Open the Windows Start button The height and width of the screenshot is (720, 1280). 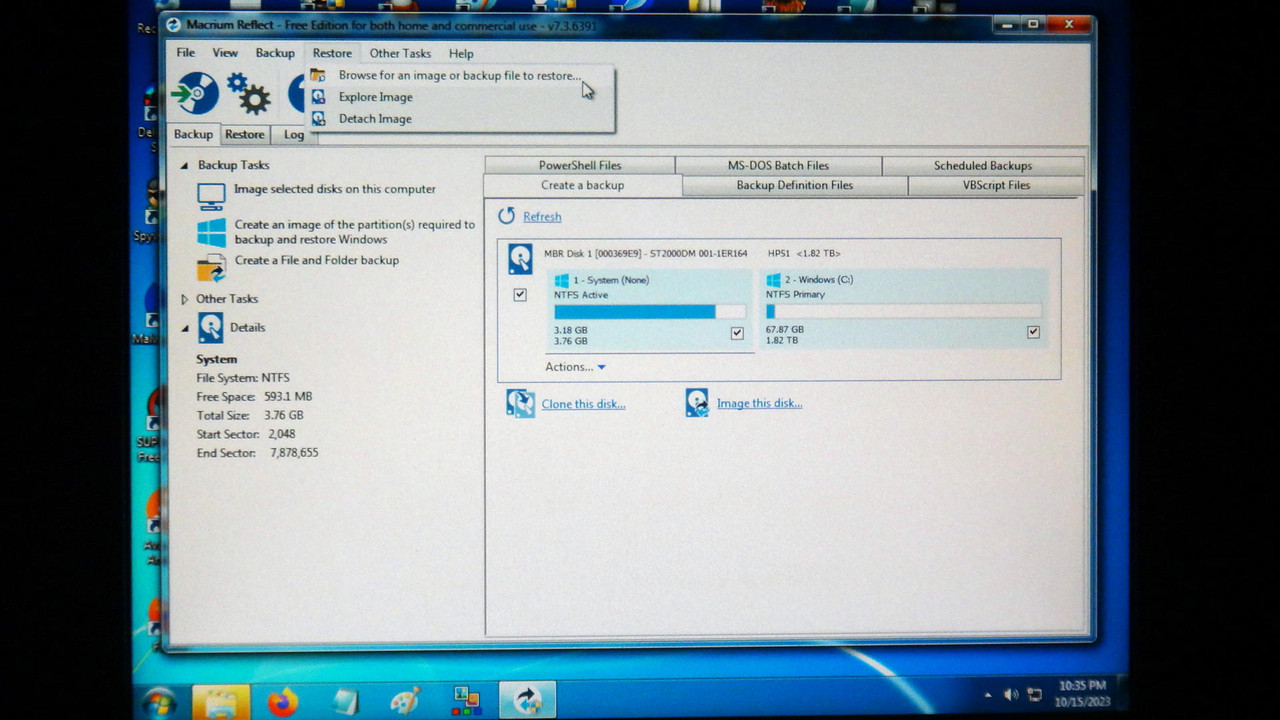[x=159, y=702]
